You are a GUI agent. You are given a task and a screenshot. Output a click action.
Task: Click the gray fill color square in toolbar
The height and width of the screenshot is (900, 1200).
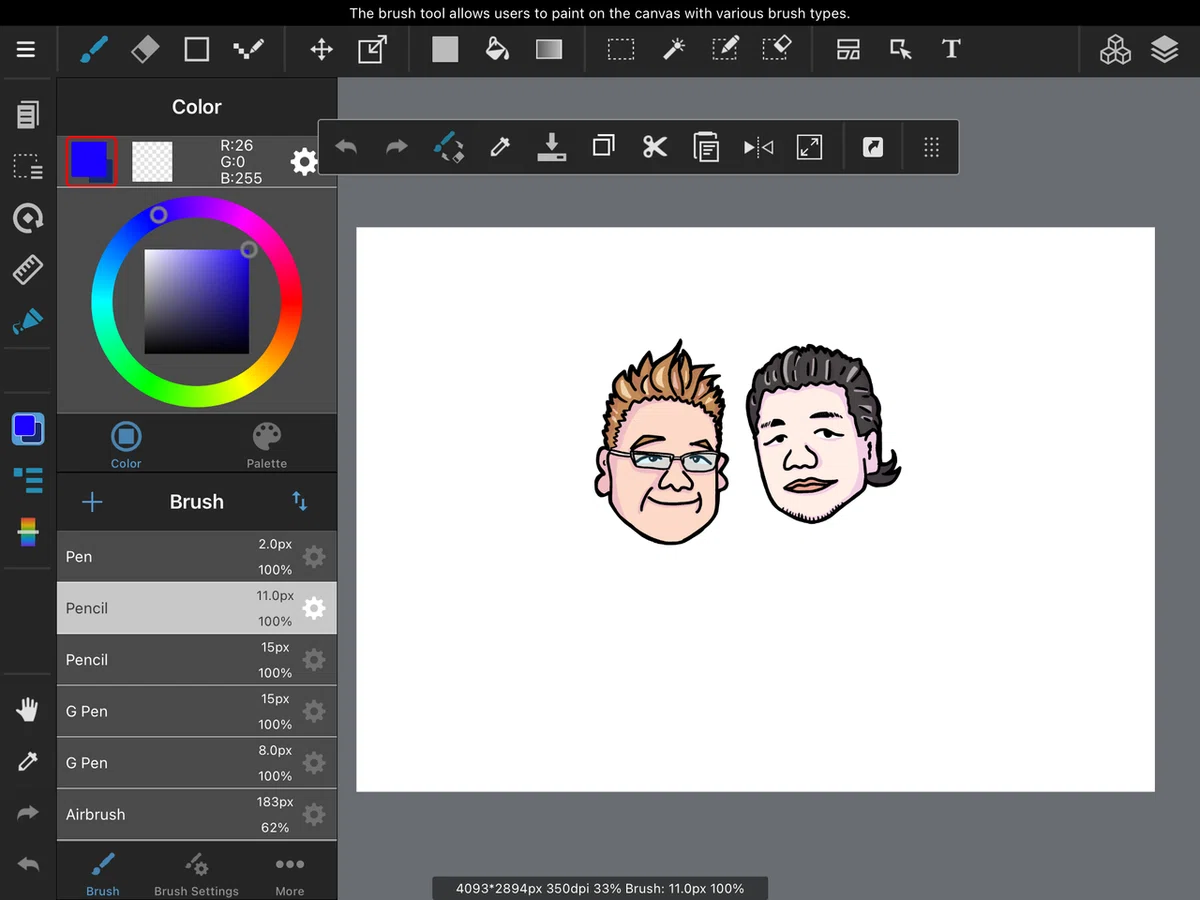pos(445,49)
